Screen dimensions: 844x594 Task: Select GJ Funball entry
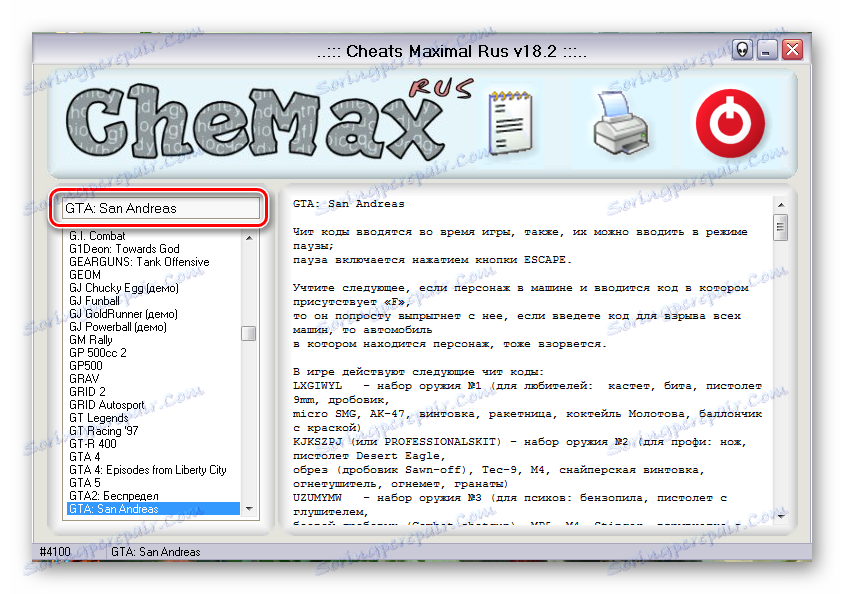point(94,301)
